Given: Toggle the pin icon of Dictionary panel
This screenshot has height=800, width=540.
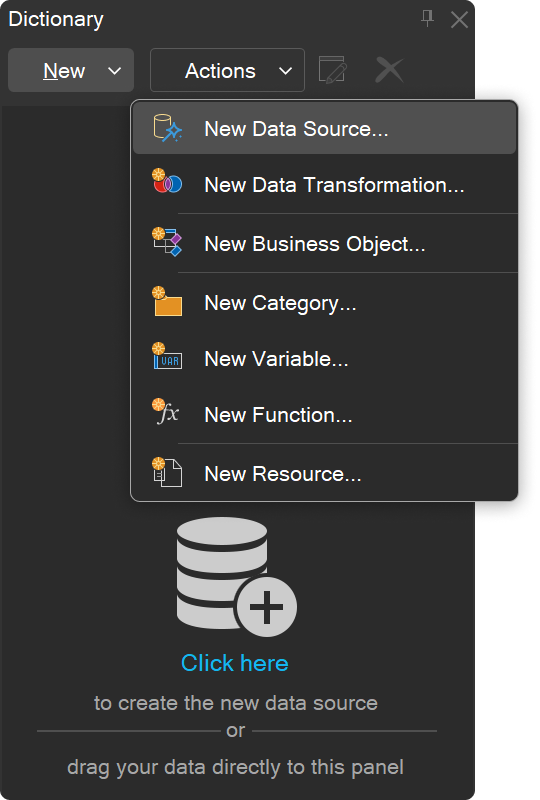Looking at the screenshot, I should tap(427, 19).
